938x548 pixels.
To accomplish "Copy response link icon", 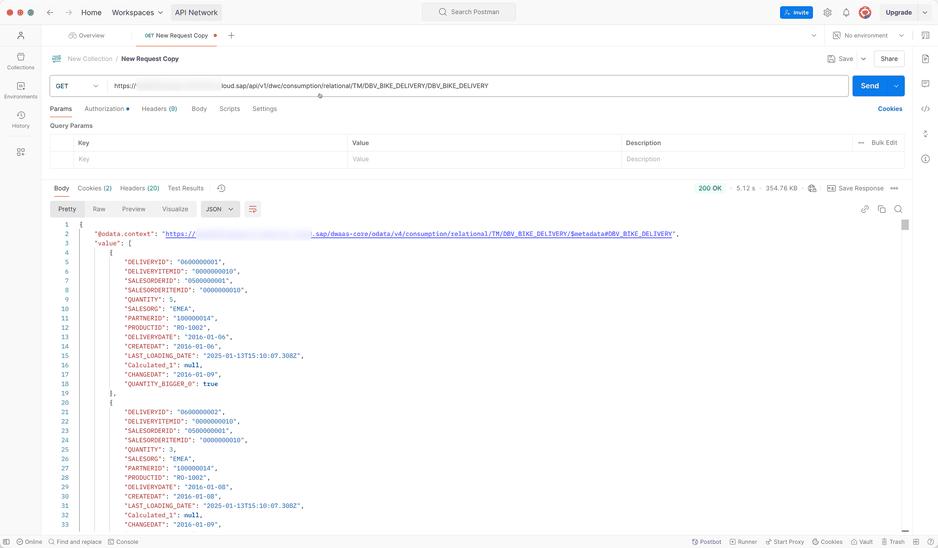I will 864,209.
